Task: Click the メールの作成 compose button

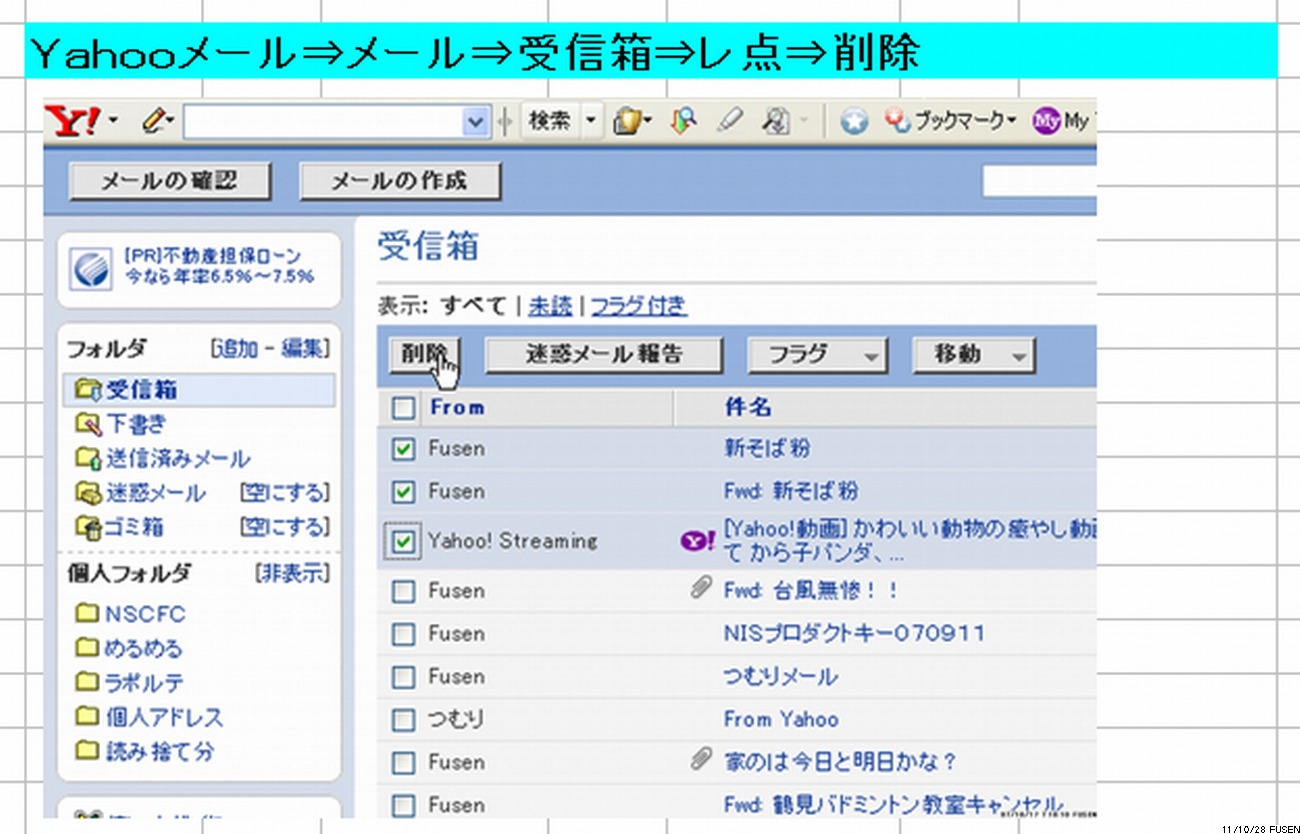Action: pos(399,181)
